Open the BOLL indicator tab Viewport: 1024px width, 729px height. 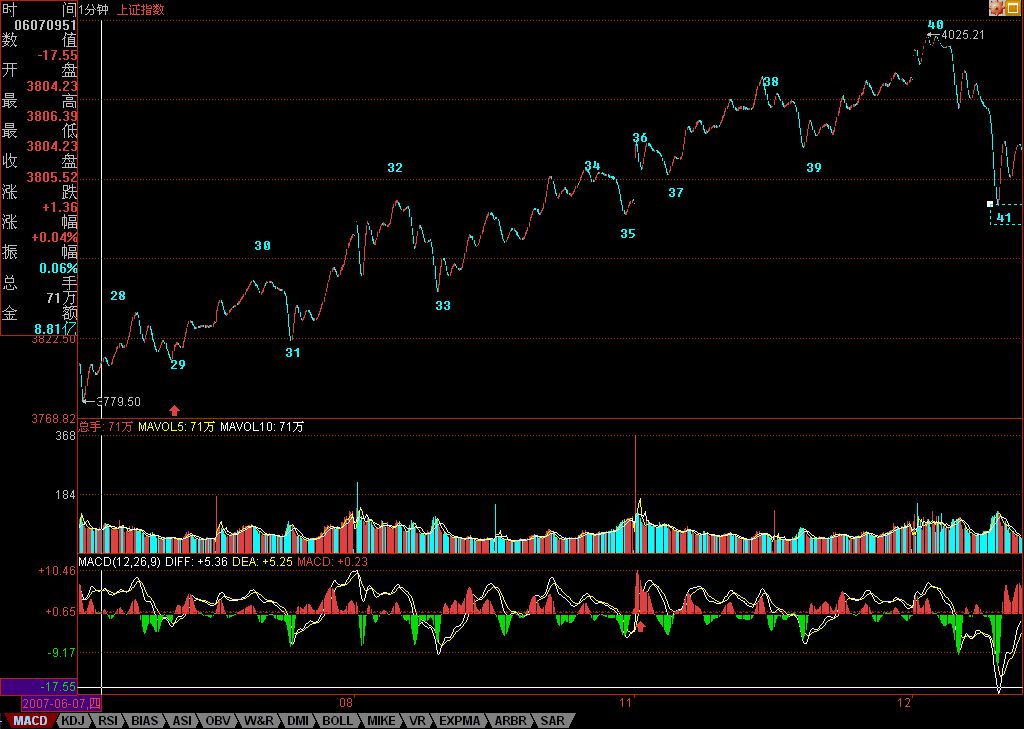[337, 720]
